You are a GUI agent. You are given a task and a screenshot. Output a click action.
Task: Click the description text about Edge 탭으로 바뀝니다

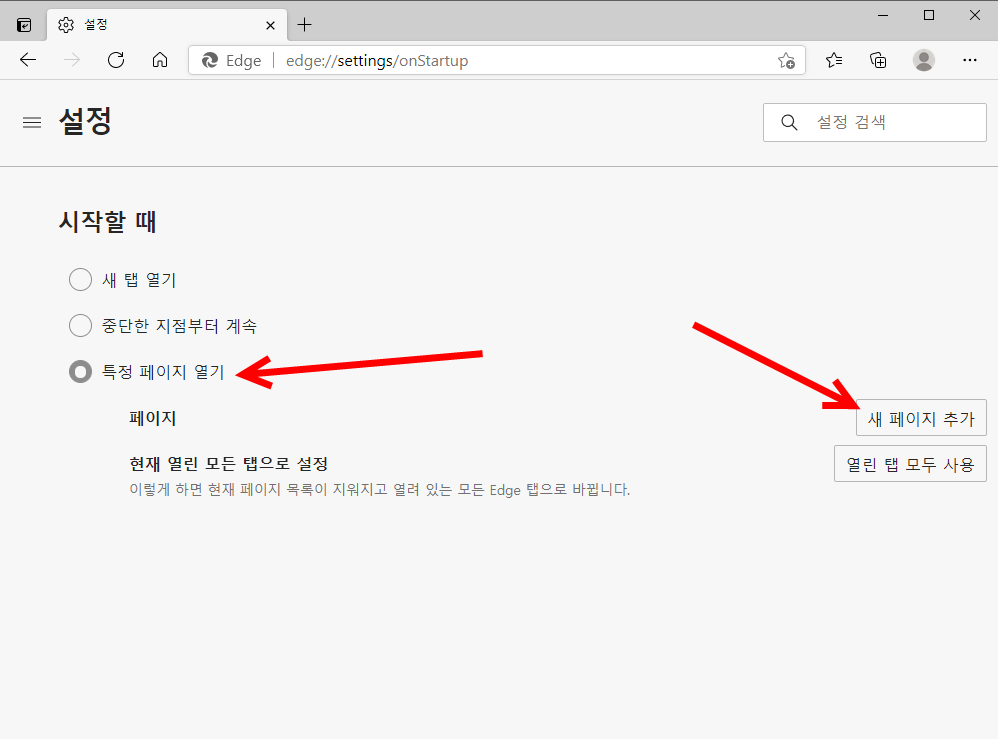coord(379,489)
